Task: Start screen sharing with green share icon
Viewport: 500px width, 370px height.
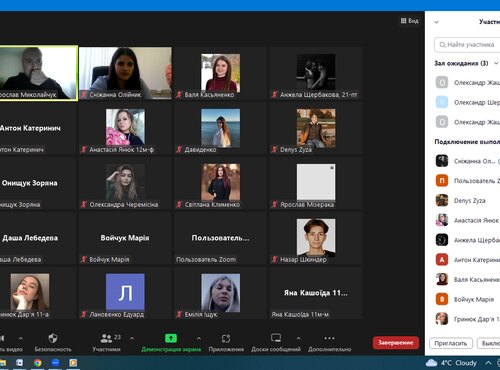Action: point(171,338)
